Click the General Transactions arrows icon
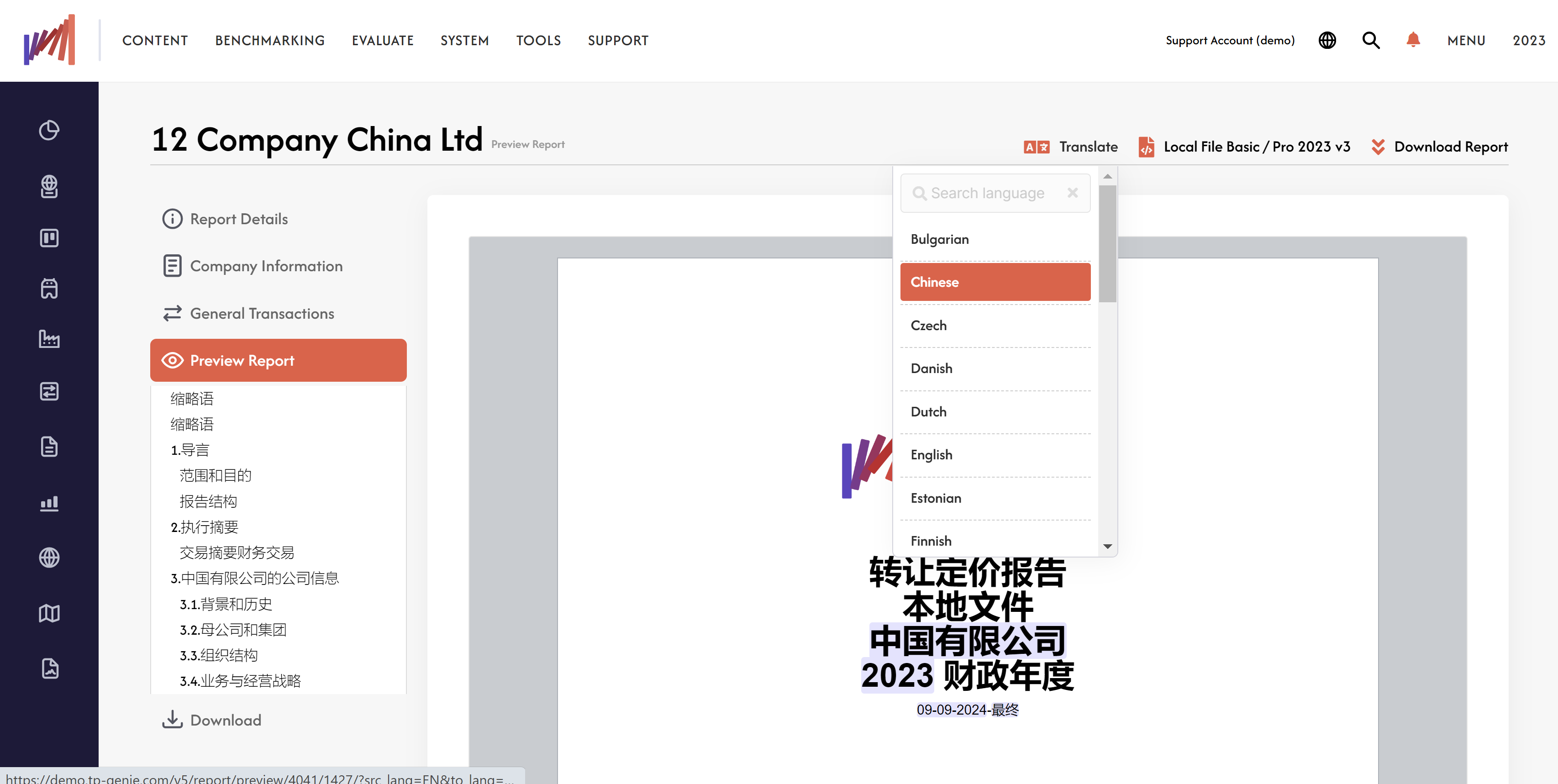 [172, 313]
